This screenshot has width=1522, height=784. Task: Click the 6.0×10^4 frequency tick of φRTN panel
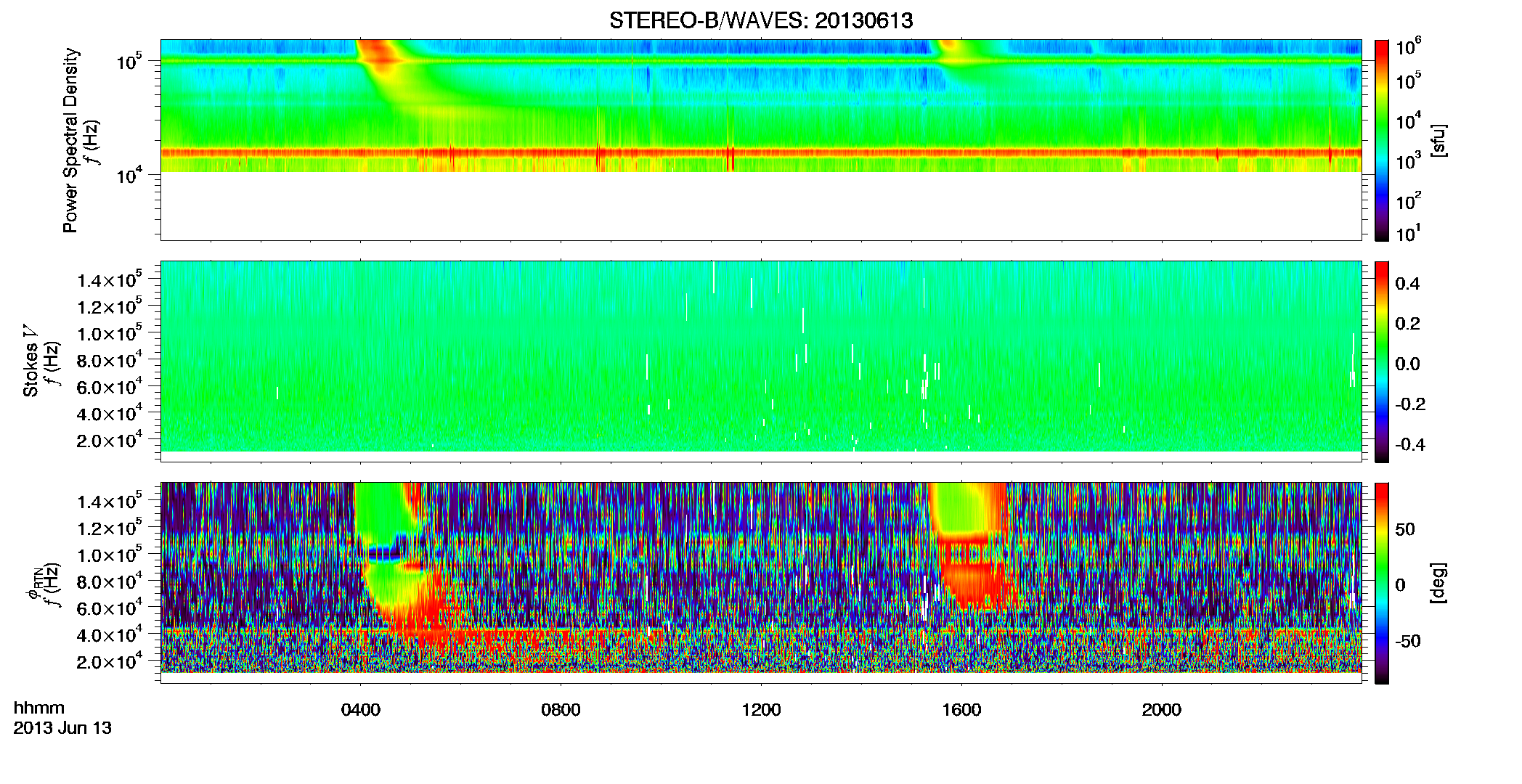click(110, 608)
